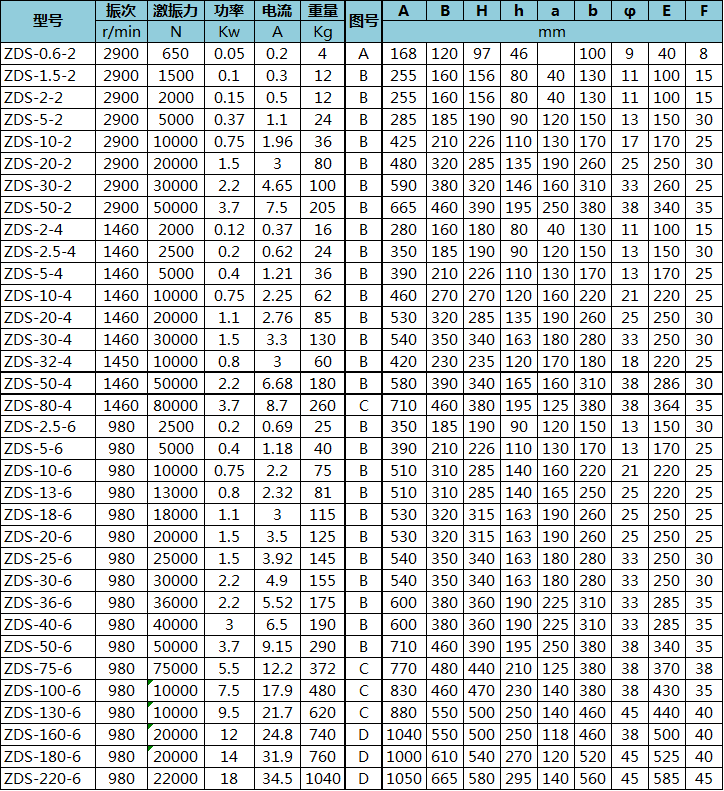
Task: Select current value 1.96 in ZDS-10-2 row
Action: click(277, 142)
